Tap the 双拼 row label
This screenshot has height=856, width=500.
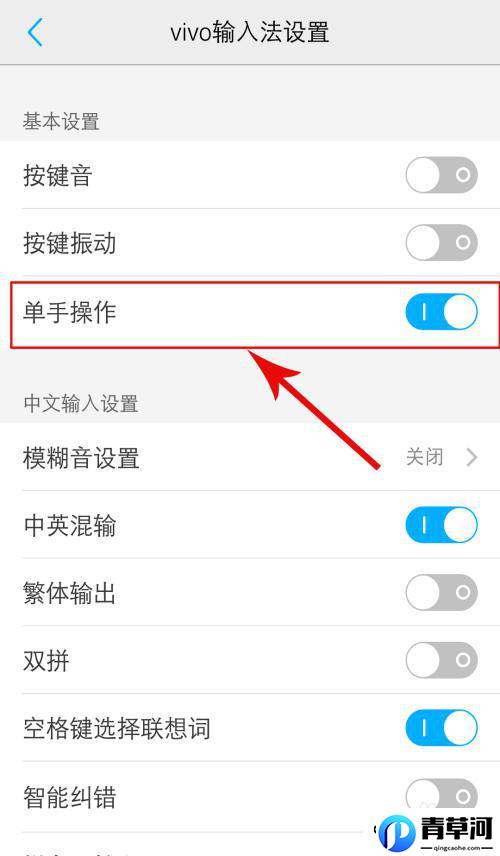[x=46, y=661]
